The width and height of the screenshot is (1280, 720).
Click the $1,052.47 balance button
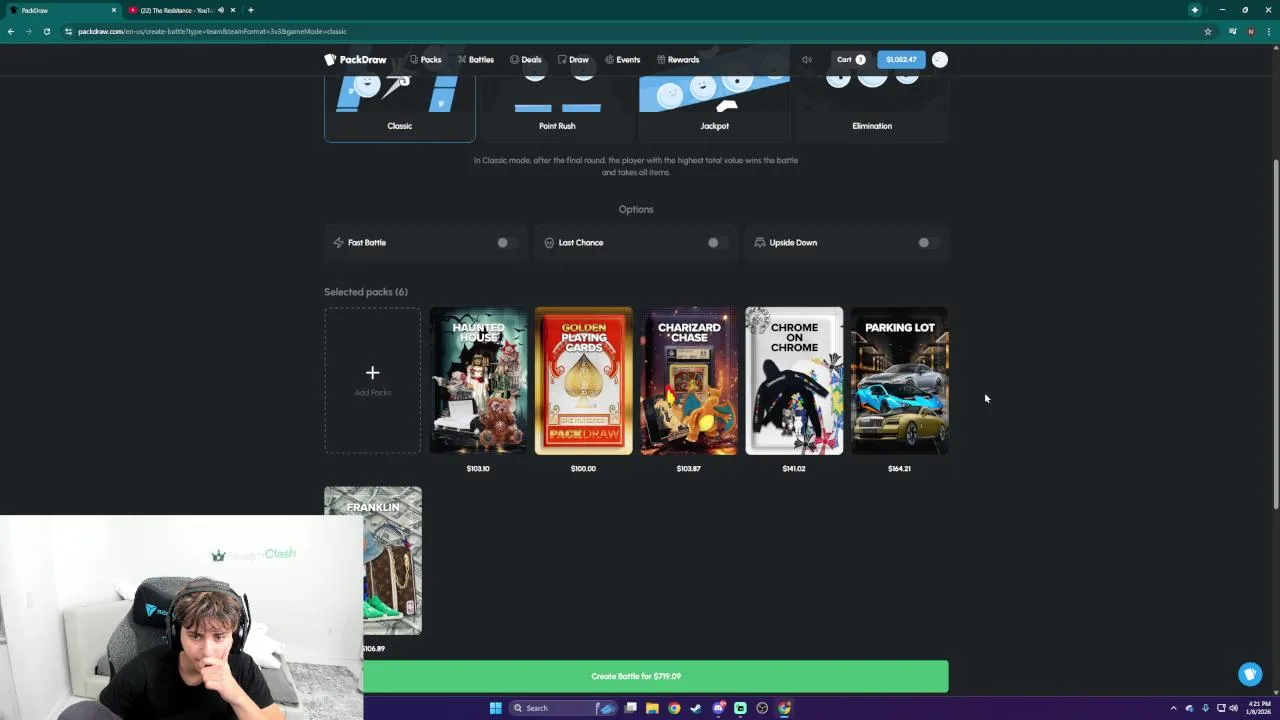click(901, 59)
